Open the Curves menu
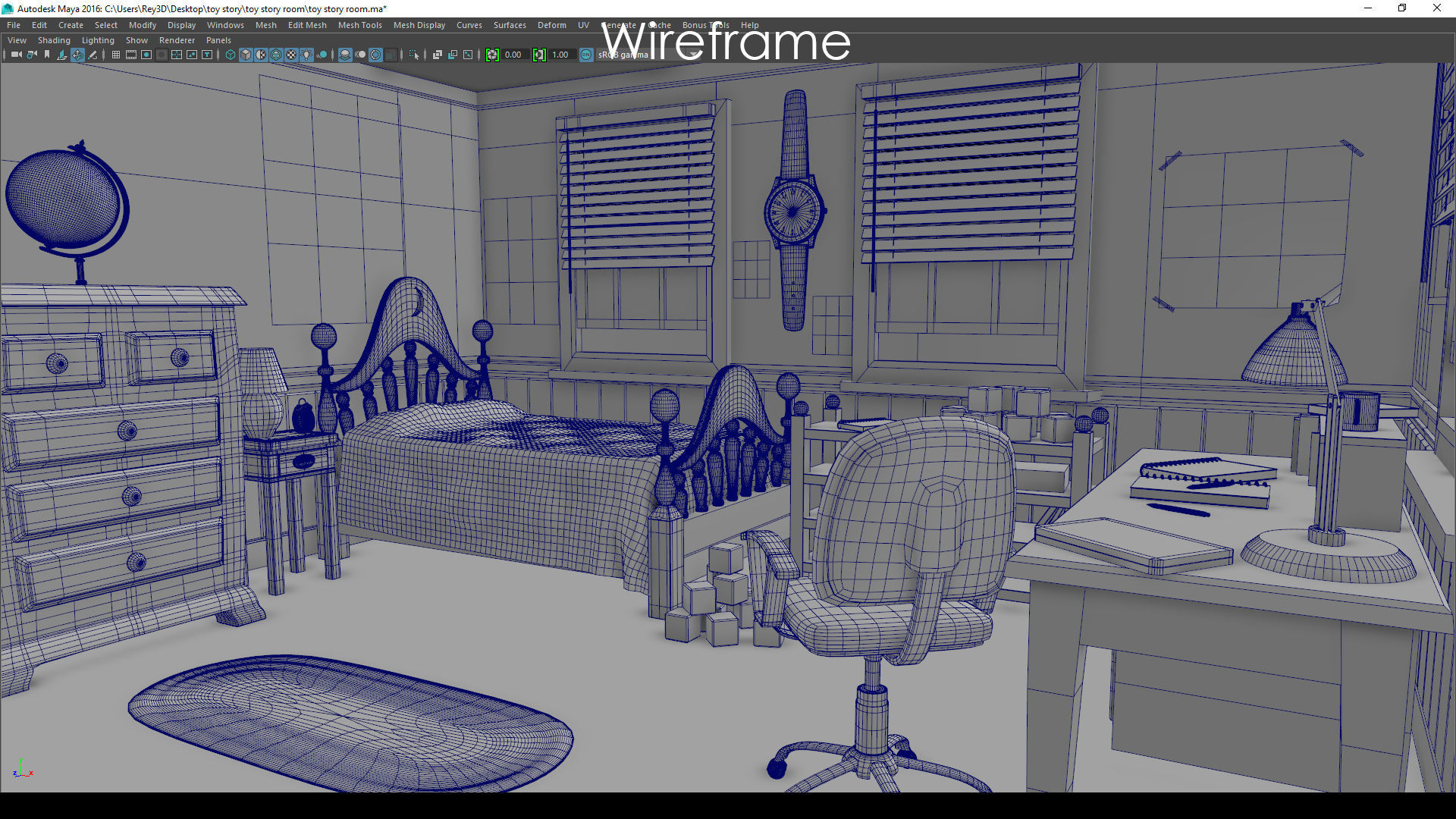 [x=469, y=25]
